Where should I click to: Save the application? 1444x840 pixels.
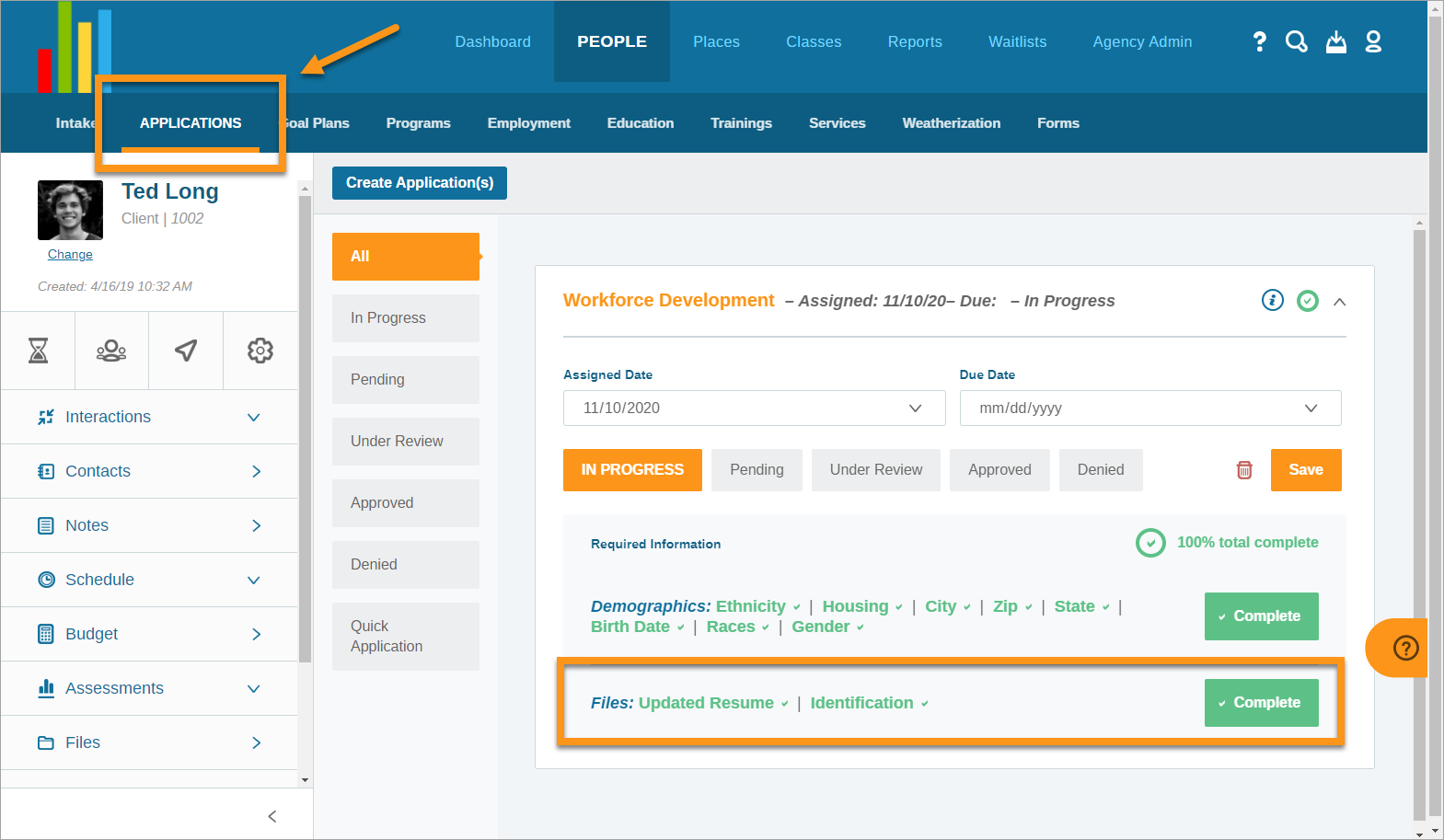click(1306, 470)
